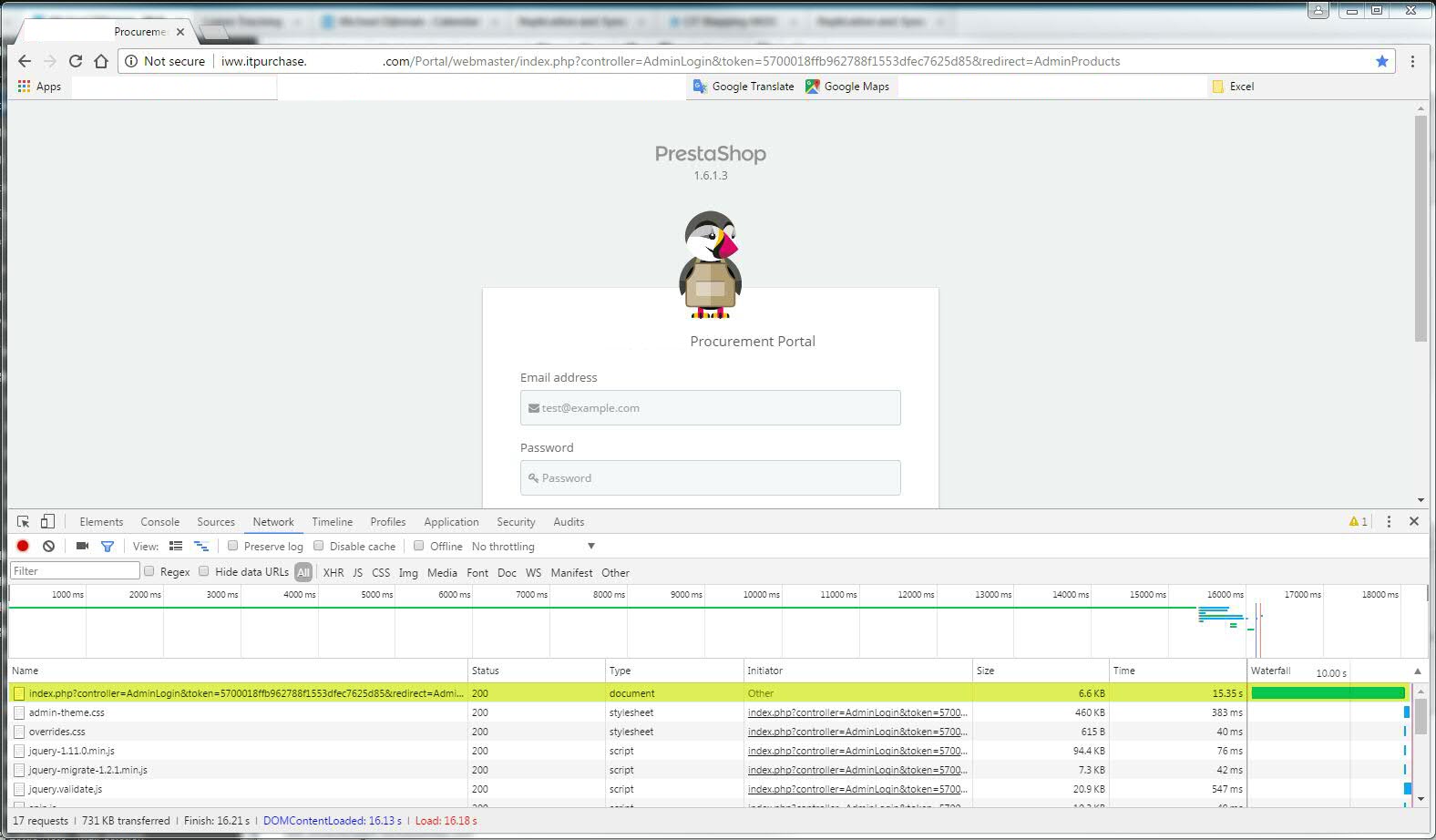This screenshot has width=1436, height=840.
Task: Click the Email address input field
Action: tap(710, 408)
